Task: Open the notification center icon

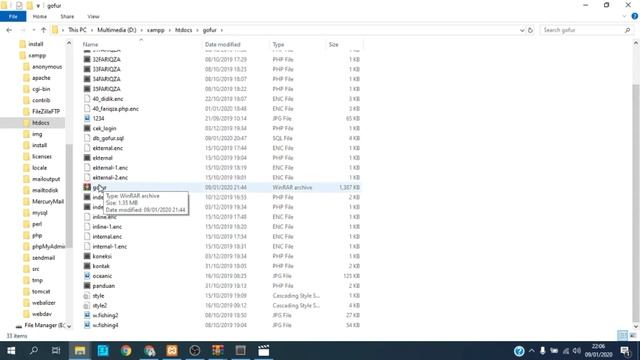Action: 625,351
